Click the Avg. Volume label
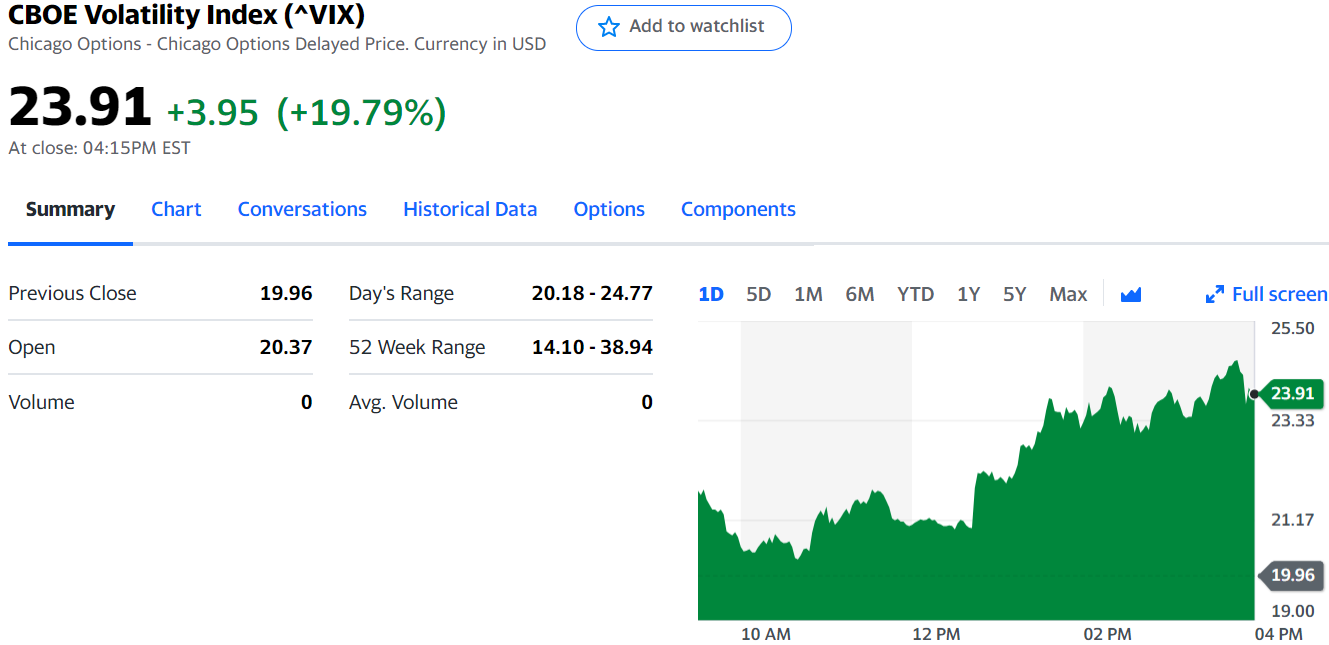Screen dimensions: 1329x645 click(403, 402)
